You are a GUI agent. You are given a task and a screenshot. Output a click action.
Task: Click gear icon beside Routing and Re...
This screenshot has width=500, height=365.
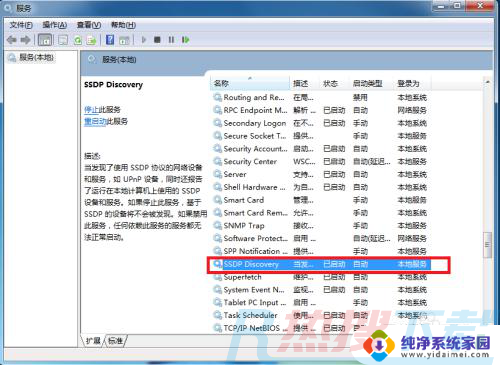point(218,97)
